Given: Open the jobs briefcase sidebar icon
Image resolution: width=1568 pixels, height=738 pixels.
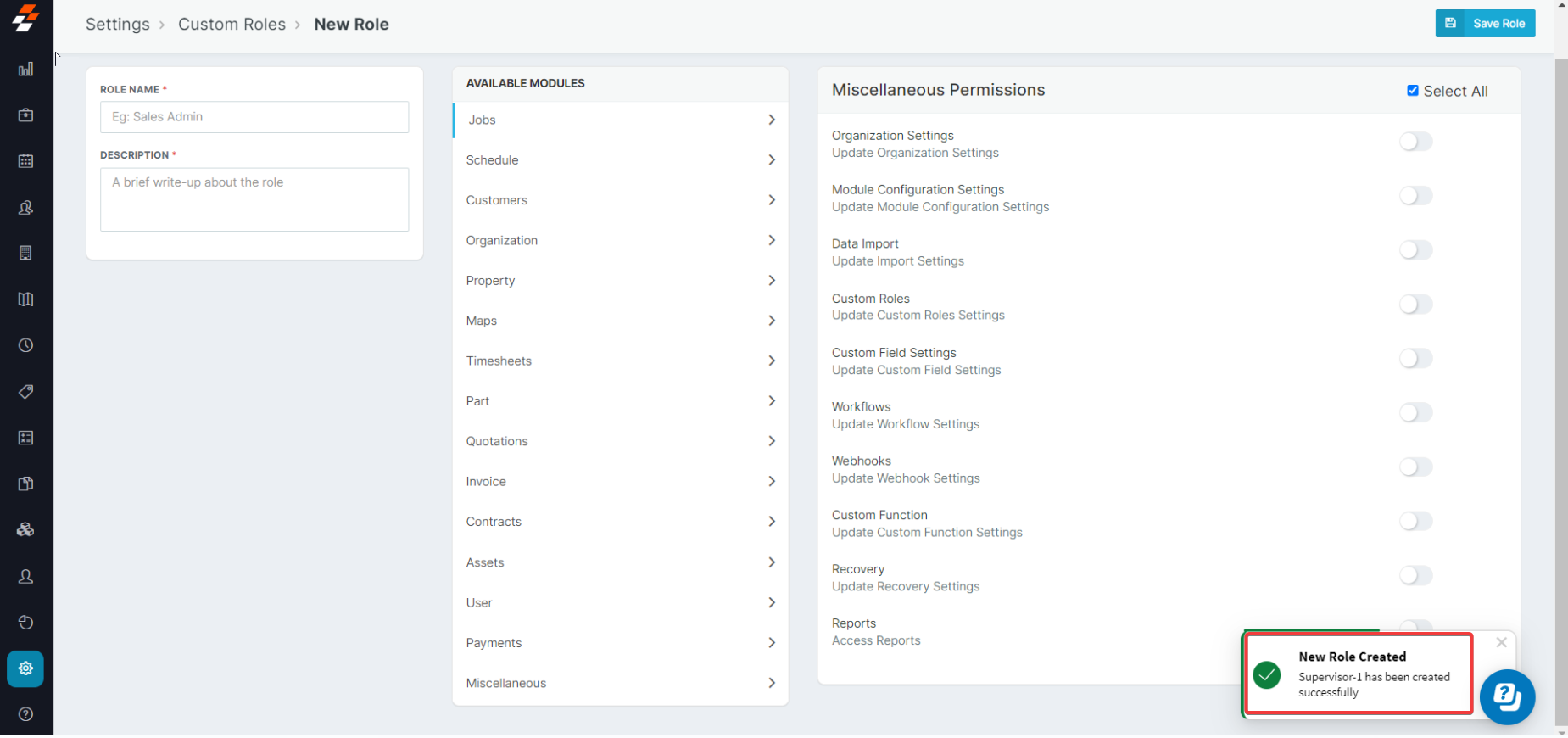Looking at the screenshot, I should pos(25,115).
